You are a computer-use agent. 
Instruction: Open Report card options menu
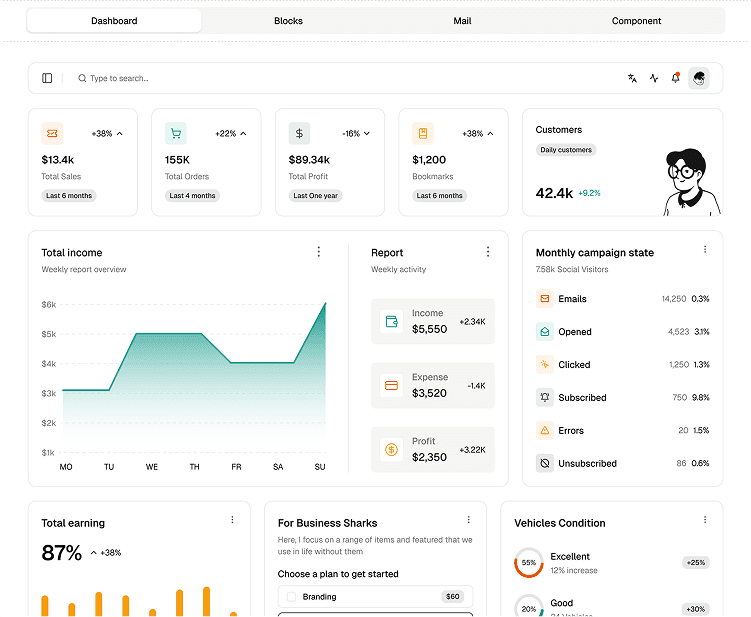488,252
